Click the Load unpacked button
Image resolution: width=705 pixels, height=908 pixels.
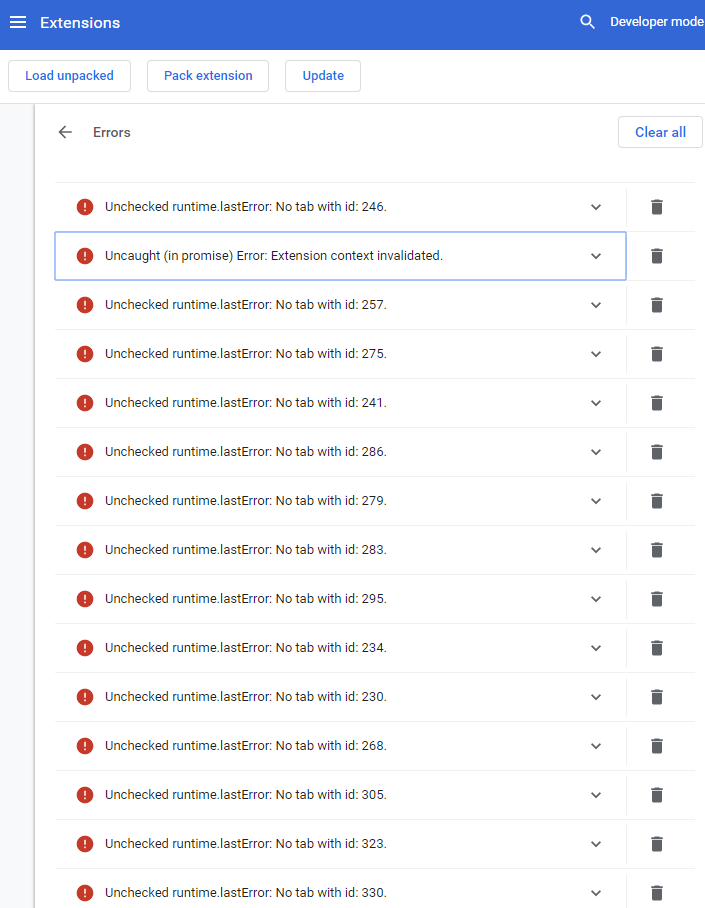(x=69, y=75)
